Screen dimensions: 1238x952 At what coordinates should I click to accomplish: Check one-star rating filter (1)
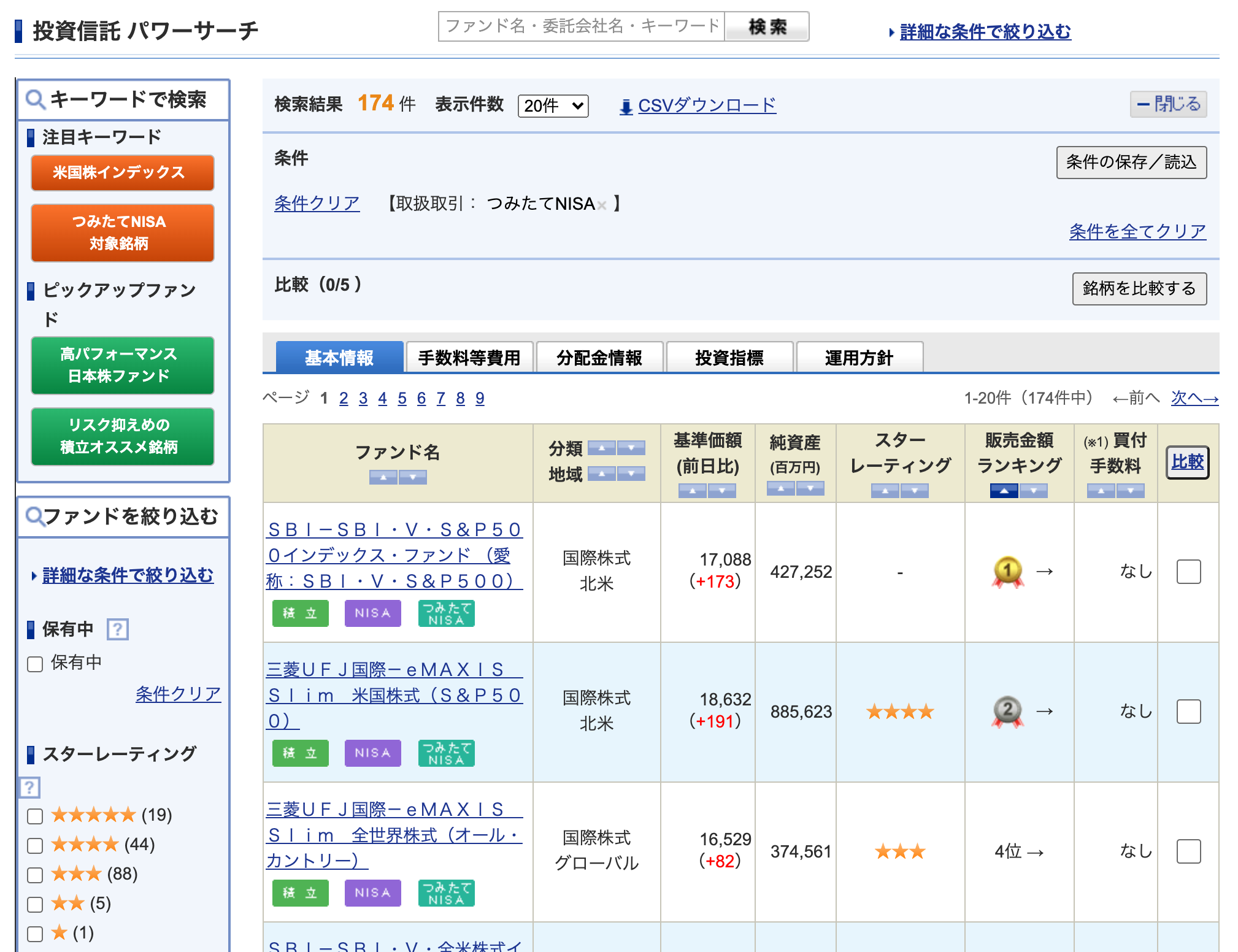point(35,934)
